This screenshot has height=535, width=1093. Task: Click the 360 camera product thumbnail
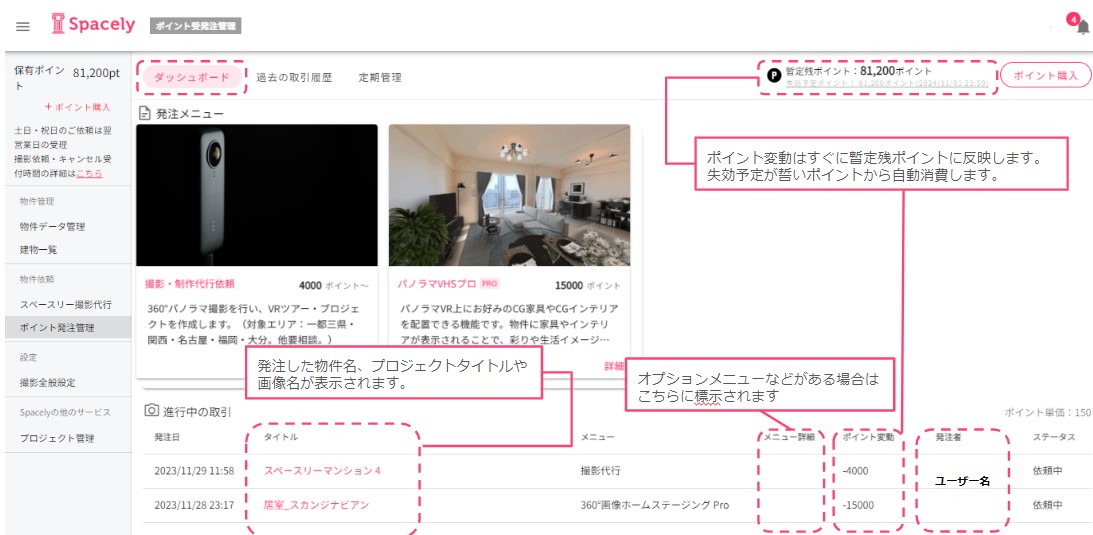click(257, 195)
